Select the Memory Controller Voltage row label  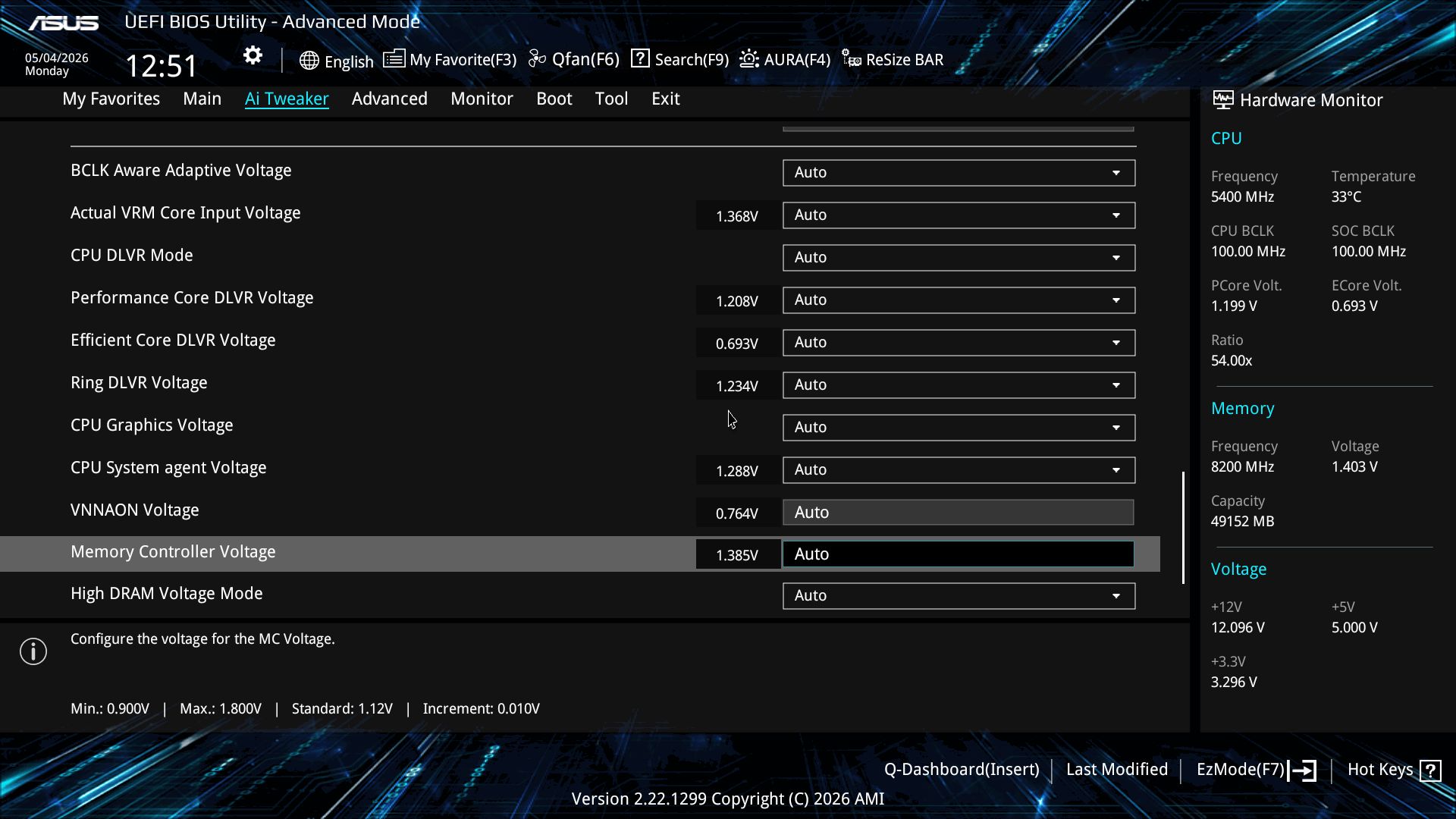[x=173, y=552]
